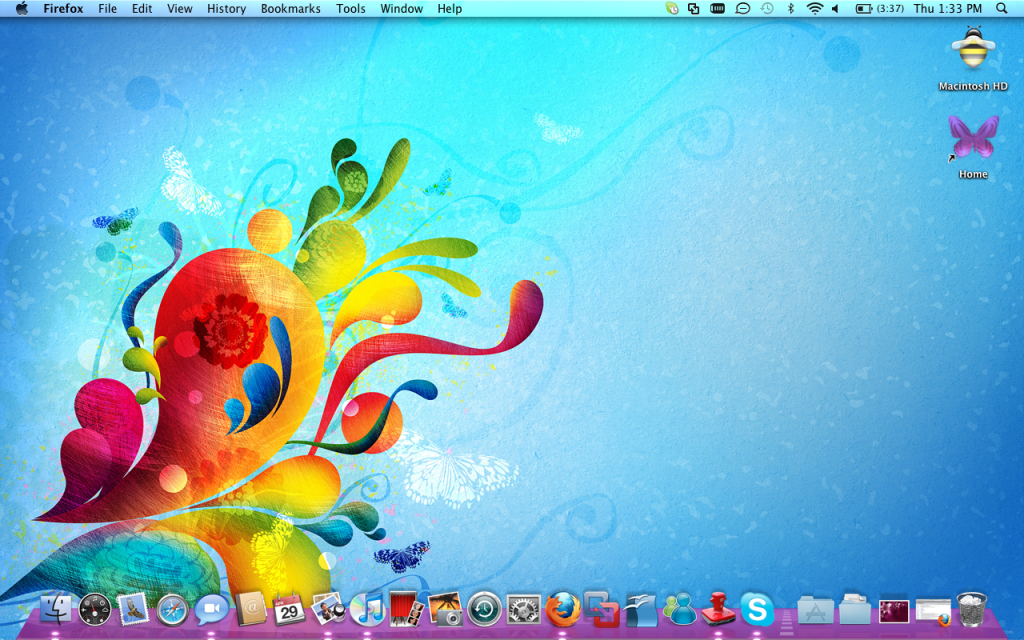
Task: Open the Trash in the Dock
Action: click(x=971, y=609)
